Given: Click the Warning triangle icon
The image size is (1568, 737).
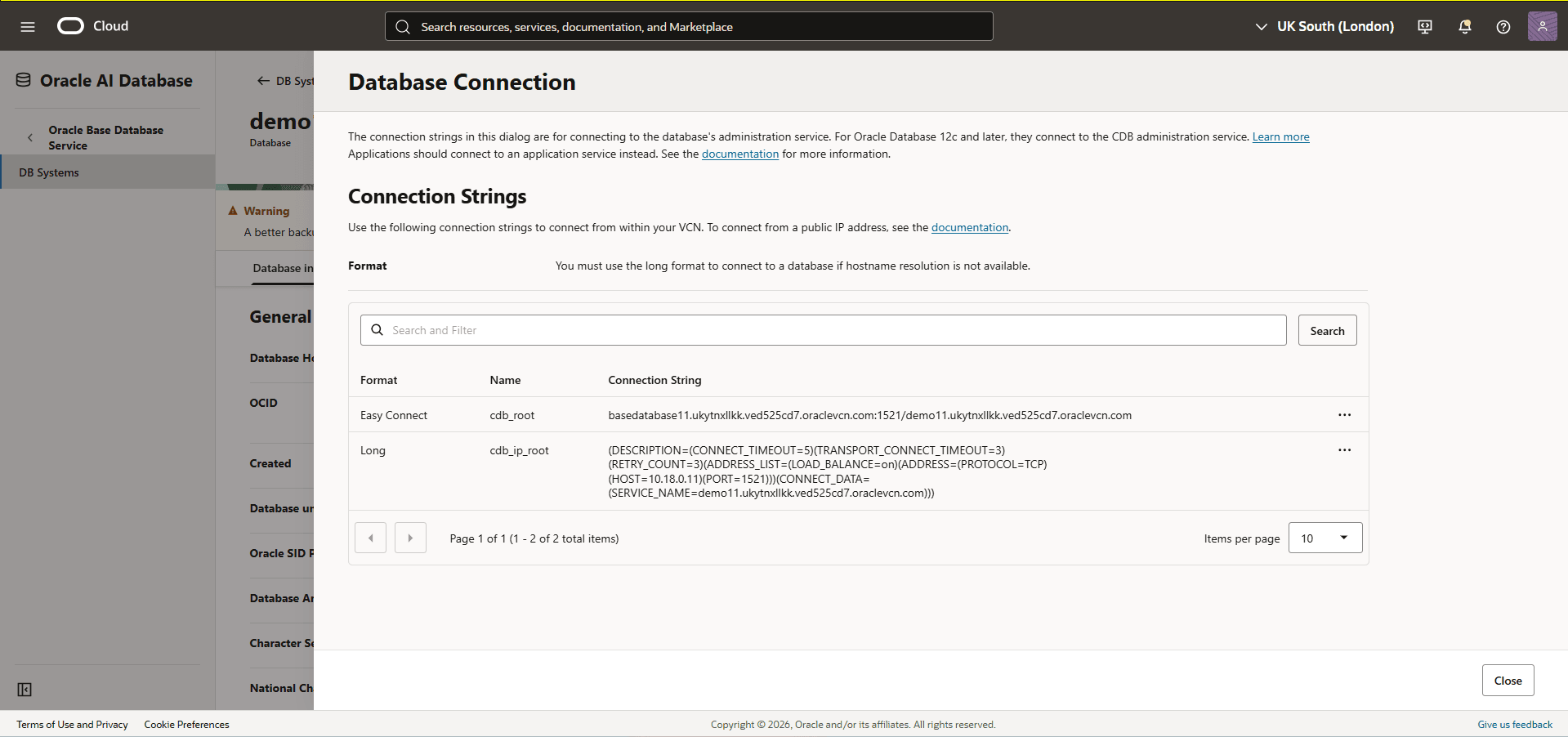Looking at the screenshot, I should pos(233,211).
